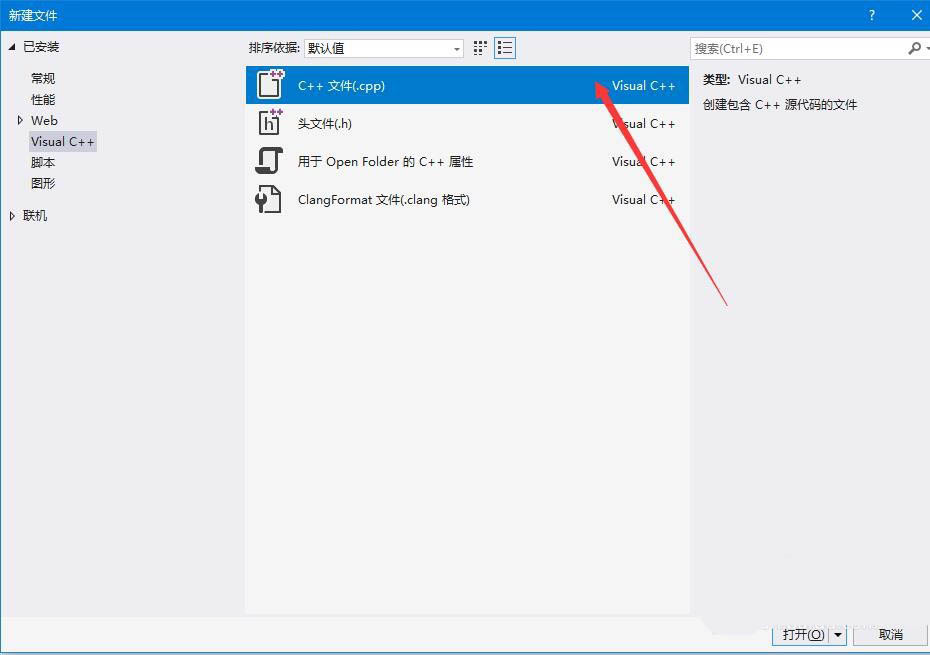930x655 pixels.
Task: Select the 常规 category
Action: click(x=43, y=78)
